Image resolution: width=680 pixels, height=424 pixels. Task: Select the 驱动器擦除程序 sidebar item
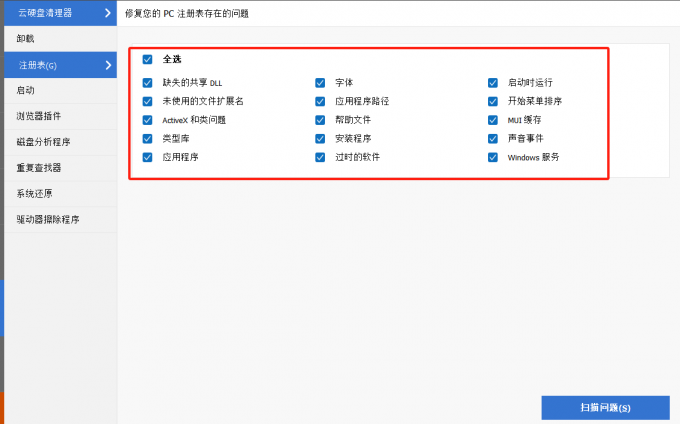click(x=60, y=219)
